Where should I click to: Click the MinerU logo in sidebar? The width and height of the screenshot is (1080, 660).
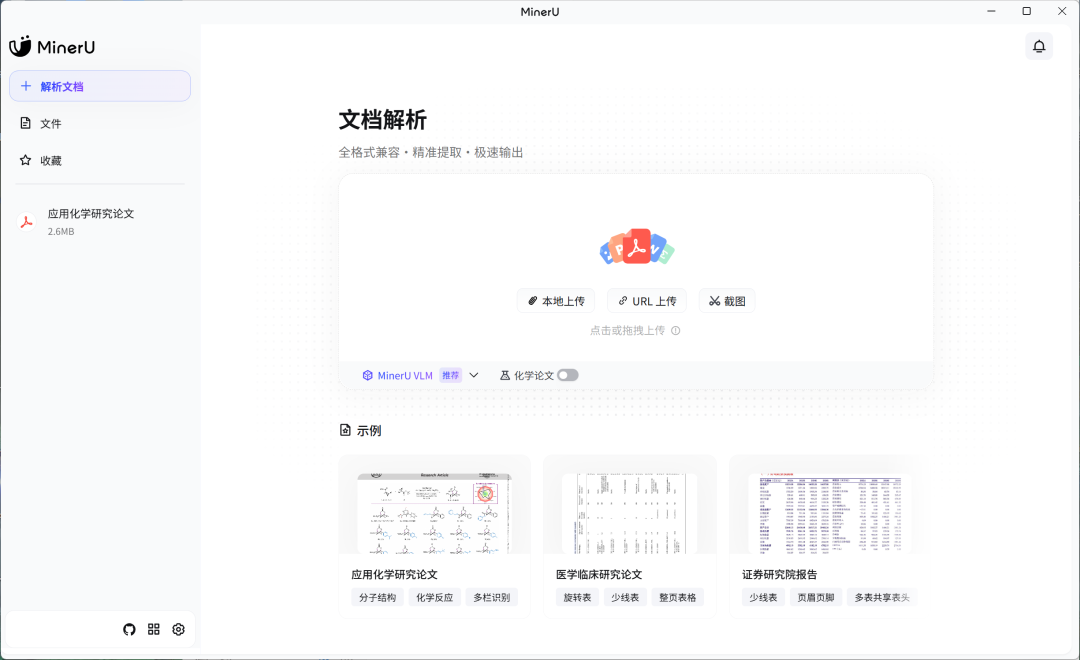tap(52, 47)
